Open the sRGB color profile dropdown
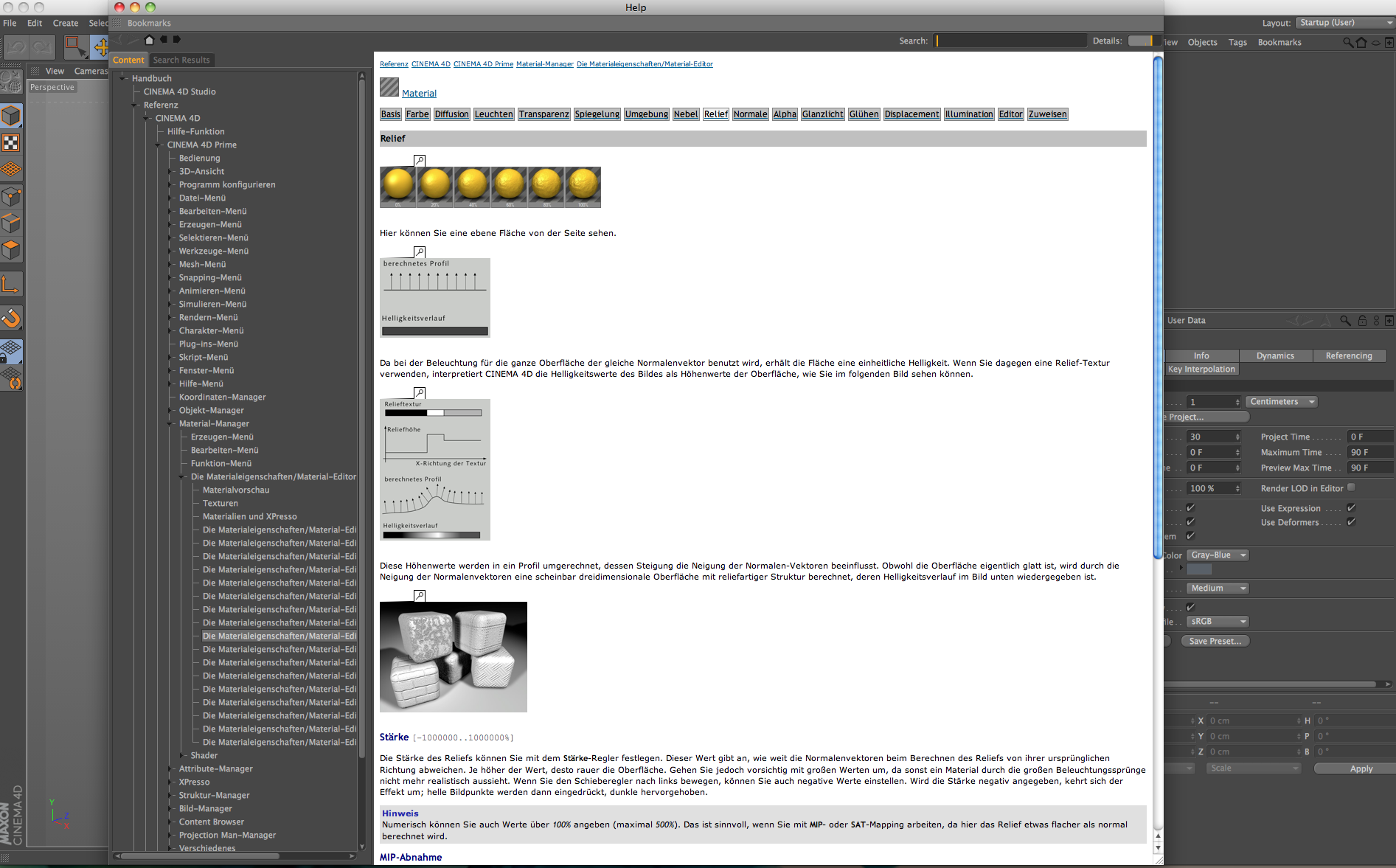The height and width of the screenshot is (868, 1396). pyautogui.click(x=1218, y=622)
